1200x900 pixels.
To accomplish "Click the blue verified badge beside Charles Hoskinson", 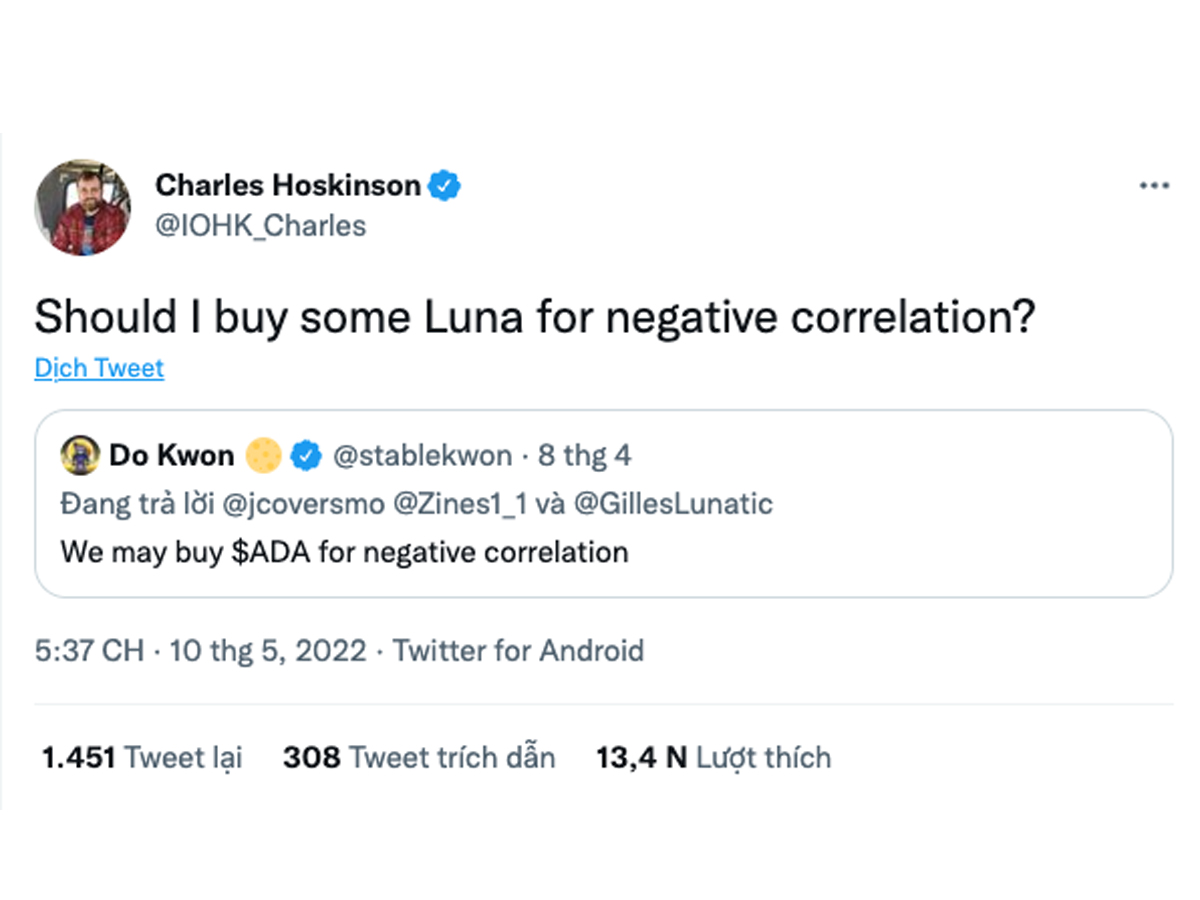I will point(445,186).
